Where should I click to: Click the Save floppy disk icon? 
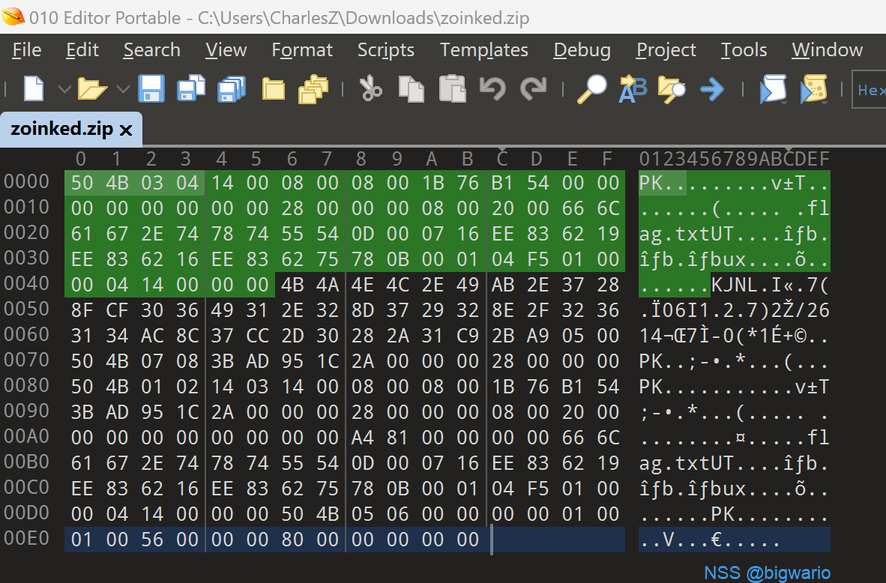pos(151,89)
